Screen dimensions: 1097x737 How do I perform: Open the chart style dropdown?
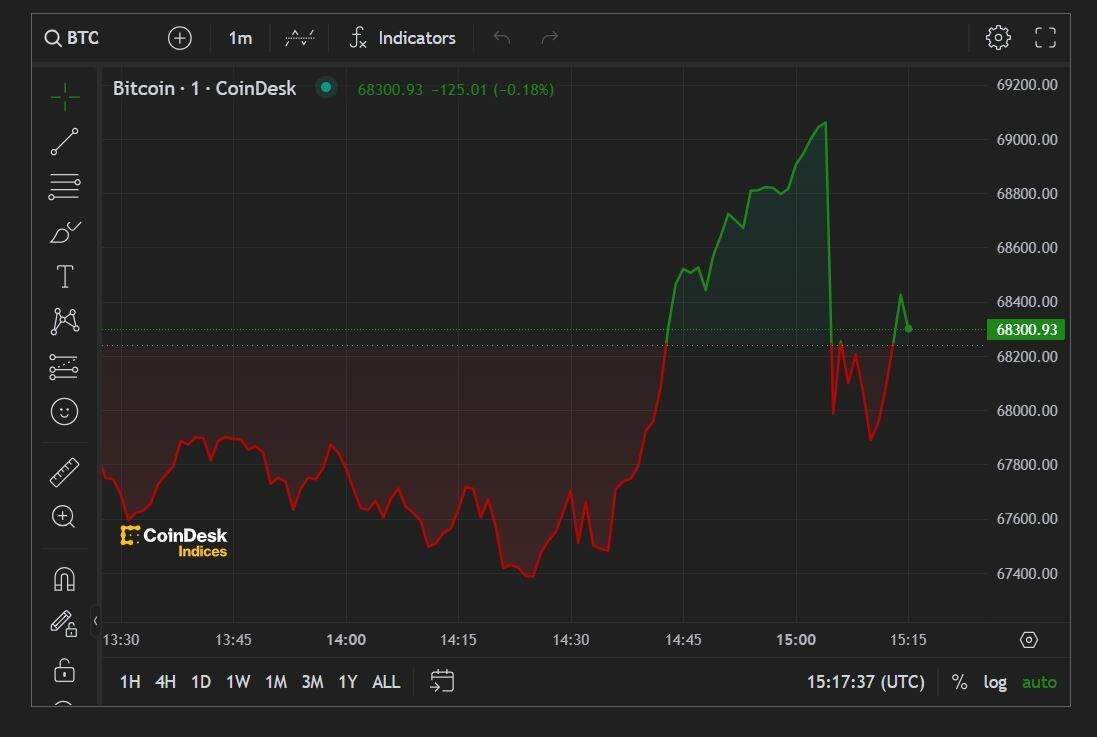click(x=300, y=38)
